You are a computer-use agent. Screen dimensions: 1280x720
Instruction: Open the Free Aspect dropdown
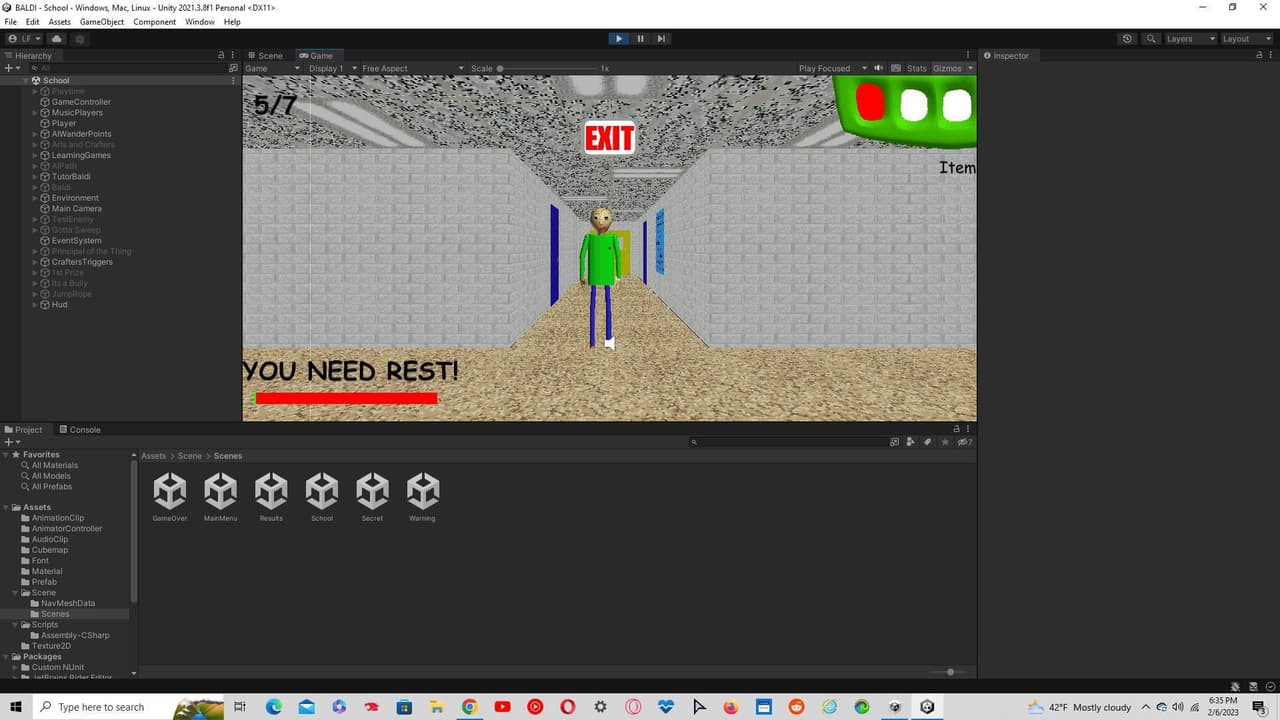(412, 69)
